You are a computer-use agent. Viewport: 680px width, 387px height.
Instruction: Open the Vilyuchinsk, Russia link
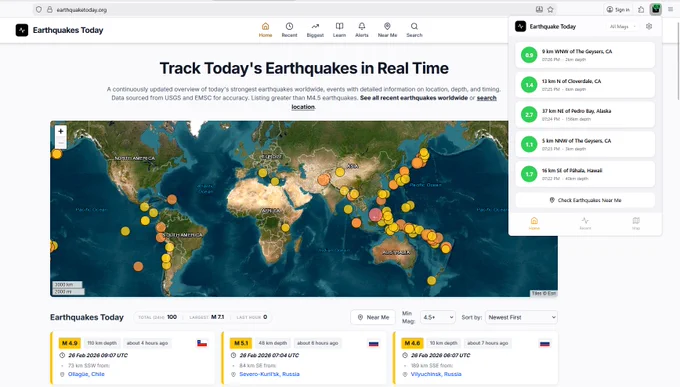pos(436,374)
